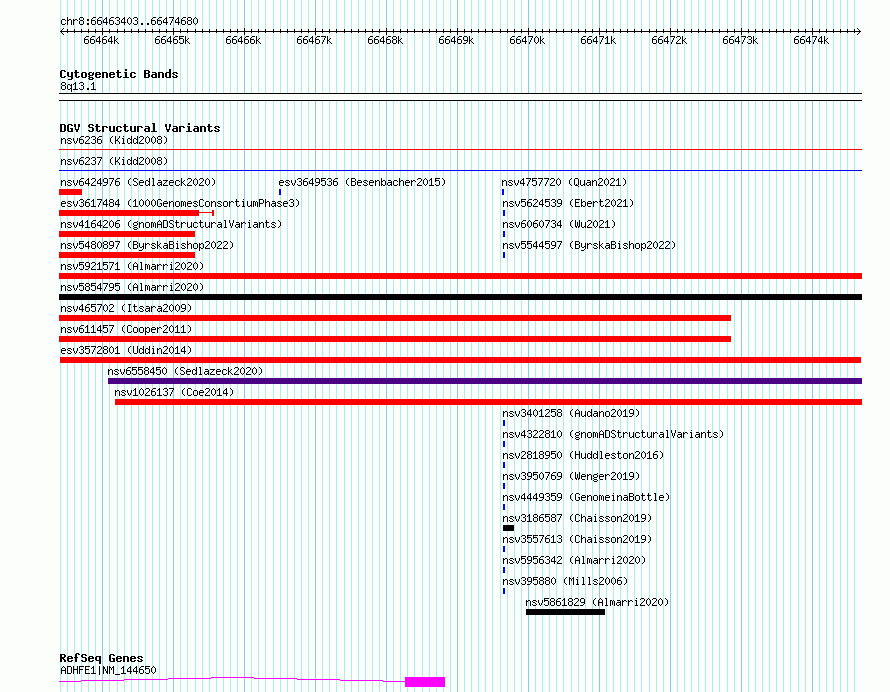Image resolution: width=890 pixels, height=692 pixels.
Task: Open esv3649536 (Besenbacher2015) variant label
Action: (x=362, y=182)
